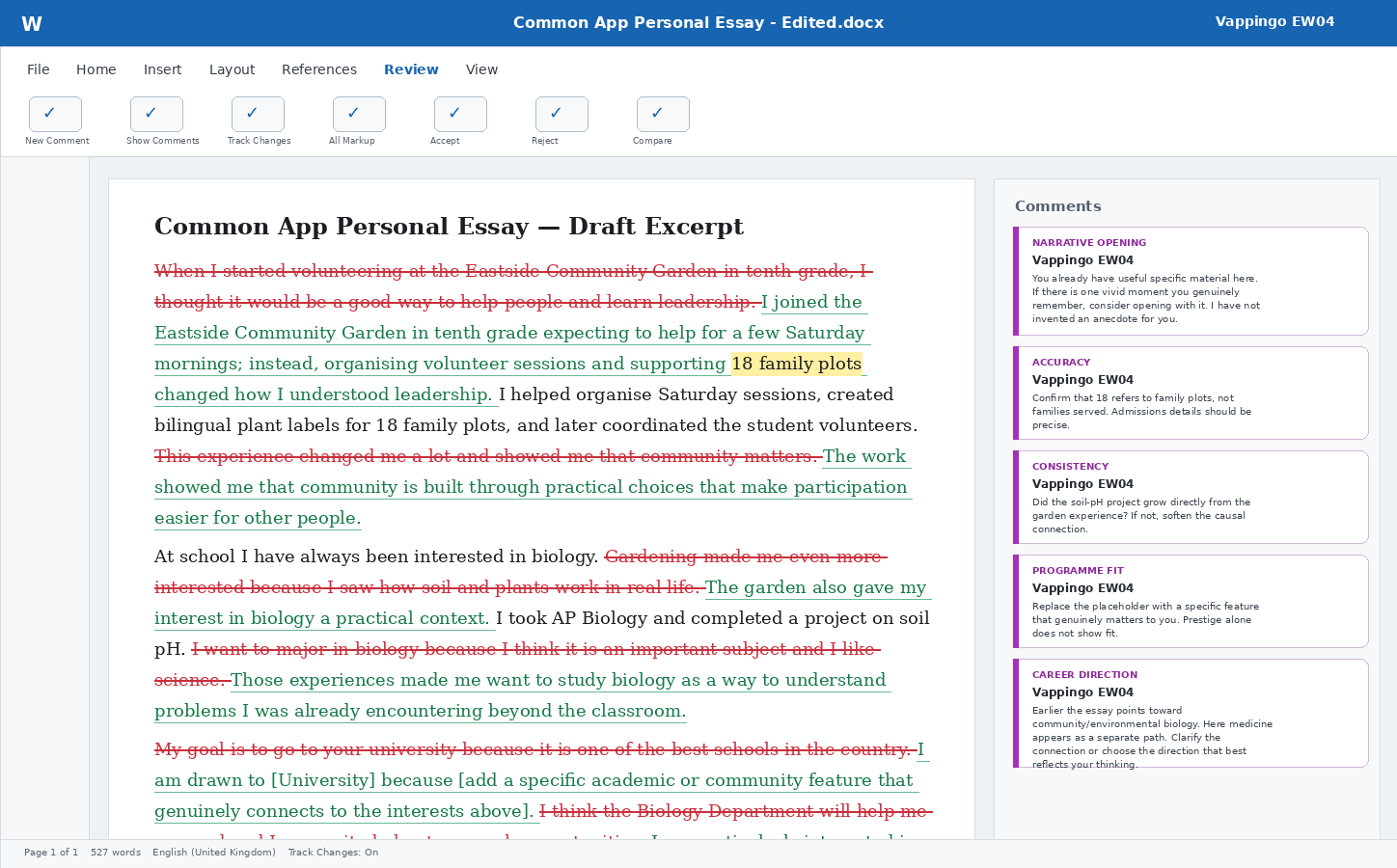This screenshot has height=868, width=1397.
Task: Click the Vappingo EW04 account name
Action: (x=1274, y=21)
